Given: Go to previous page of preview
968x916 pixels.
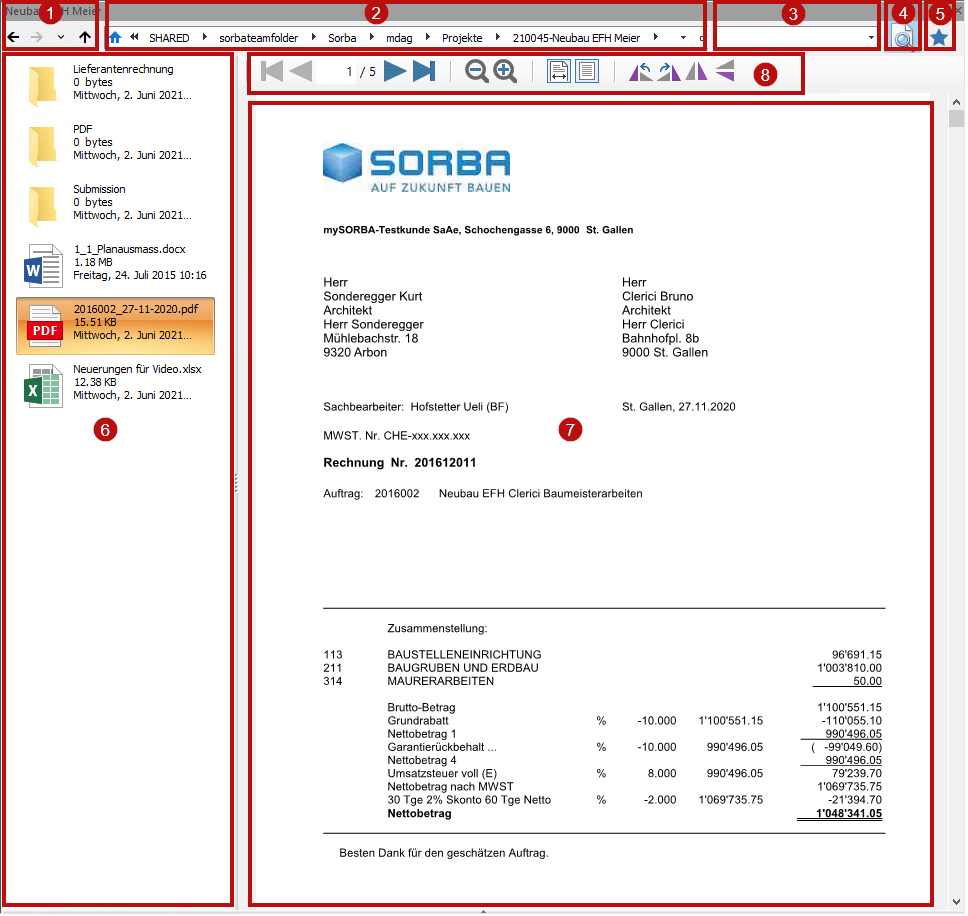Looking at the screenshot, I should [x=301, y=72].
